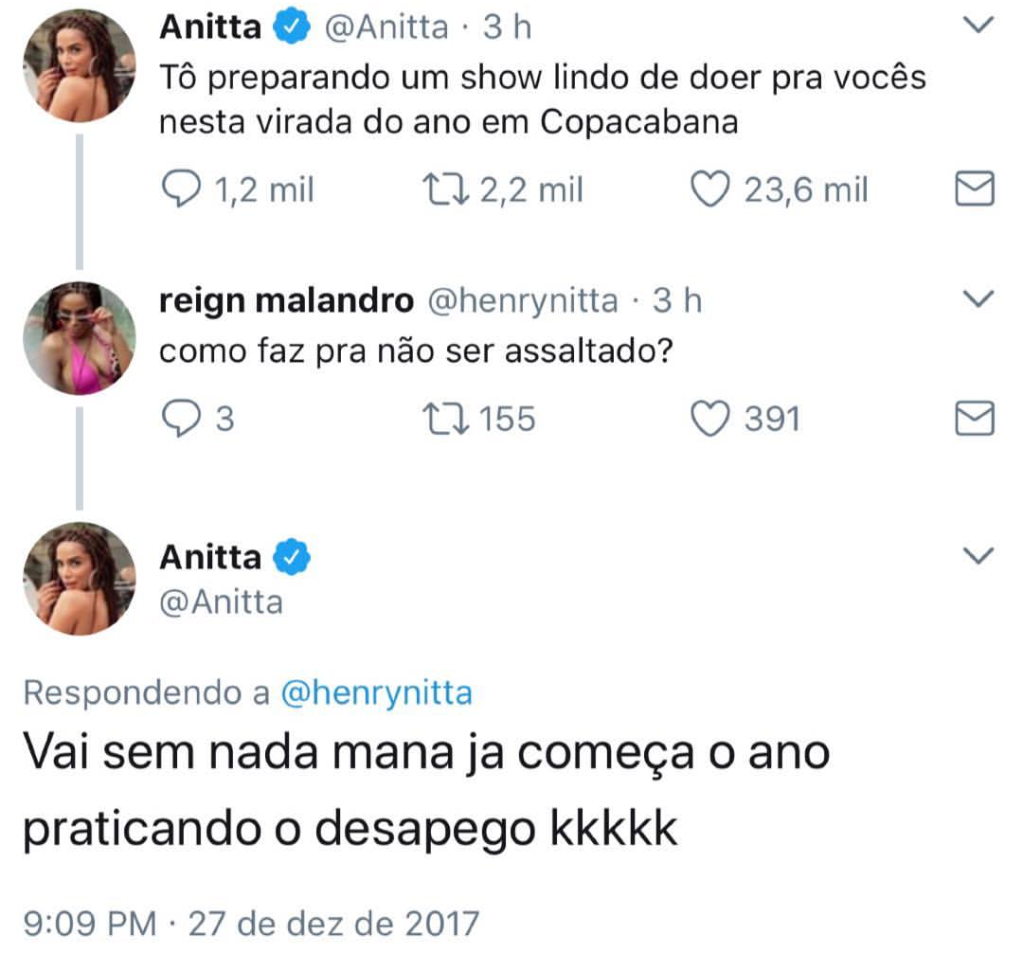Like the tweet with 23,6 mil likes

click(710, 189)
